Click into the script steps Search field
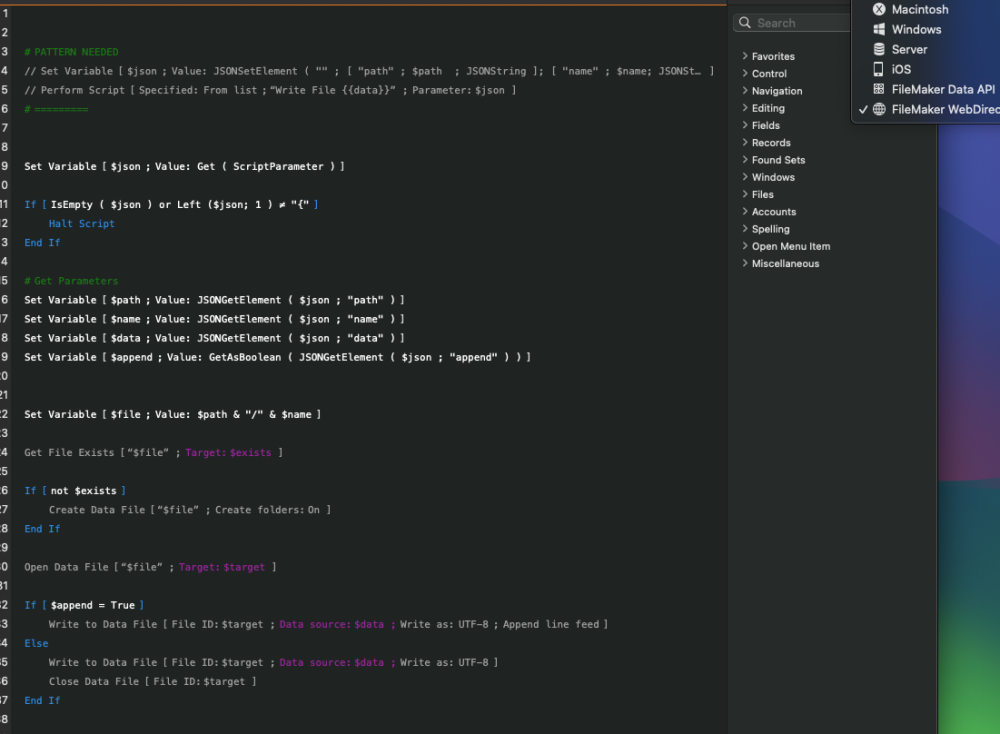Screen dimensions: 1000x734 tap(800, 23)
